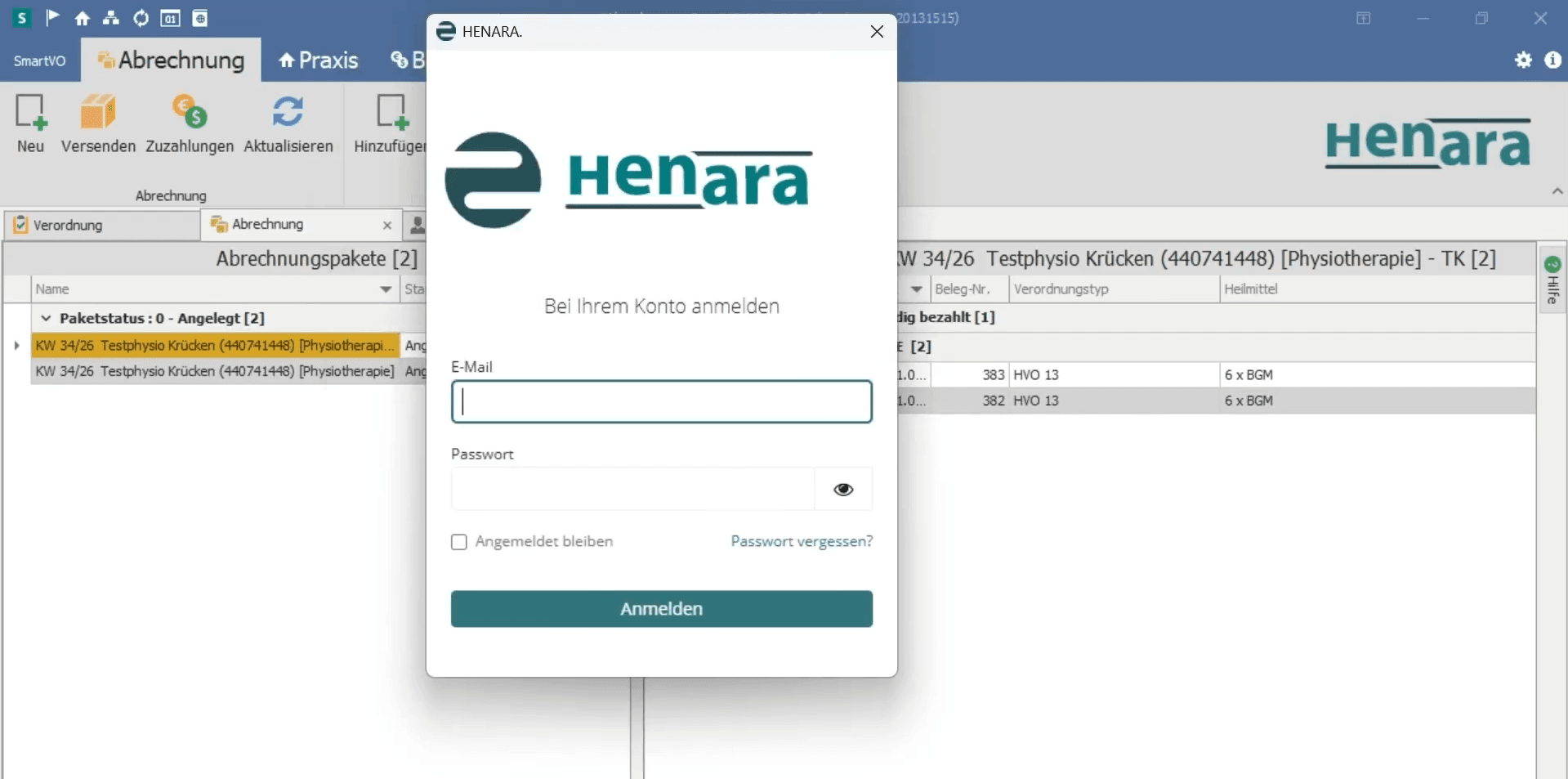
Task: Focus the Passwort input field
Action: click(x=633, y=489)
